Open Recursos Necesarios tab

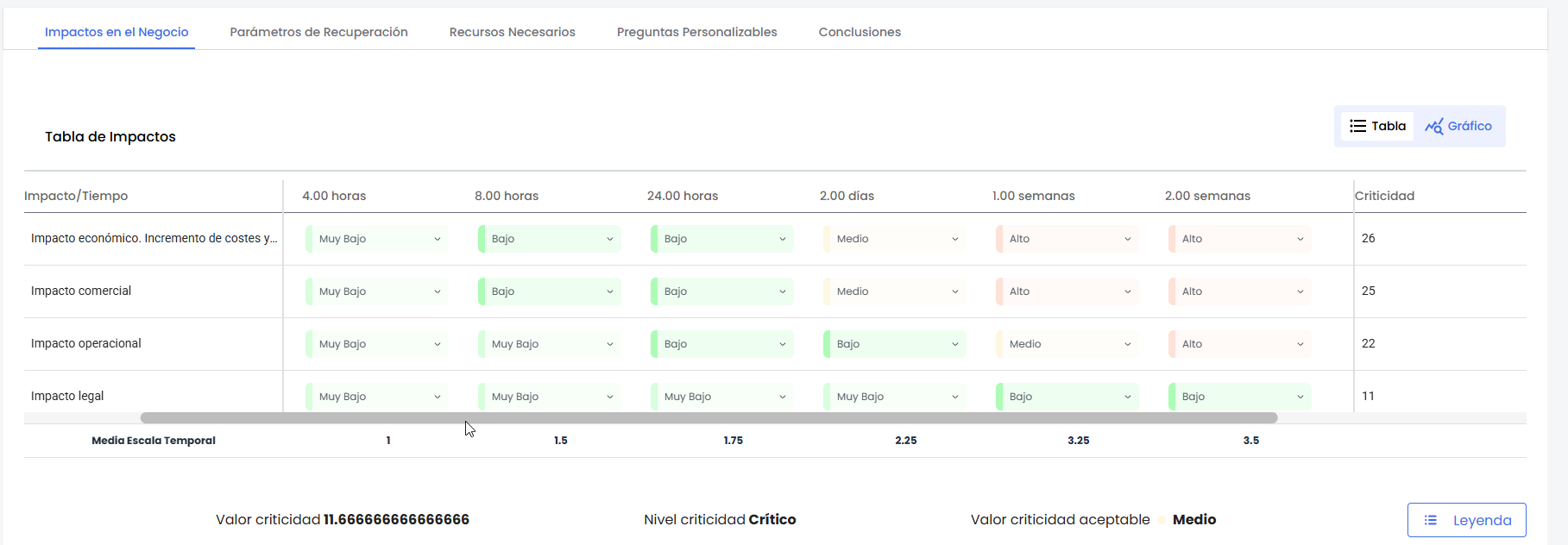[512, 32]
